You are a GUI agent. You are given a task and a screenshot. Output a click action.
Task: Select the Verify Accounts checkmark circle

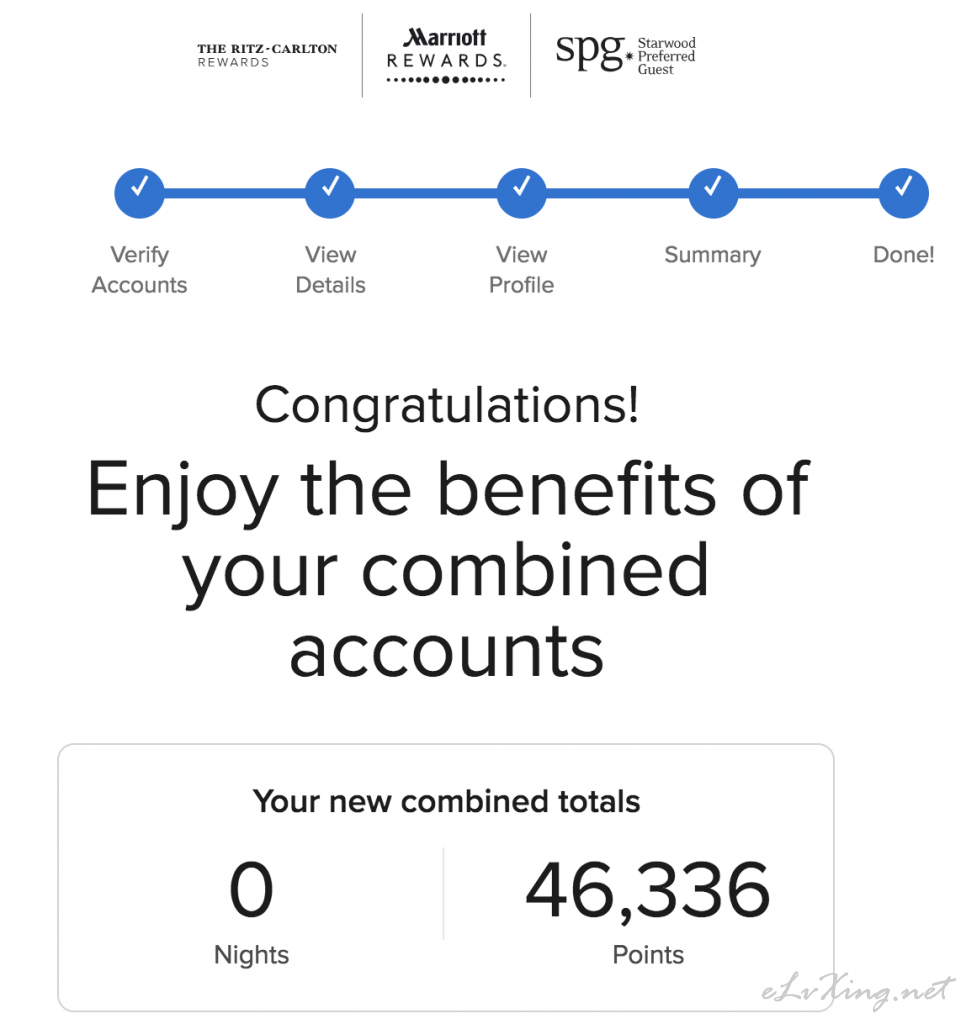click(139, 193)
